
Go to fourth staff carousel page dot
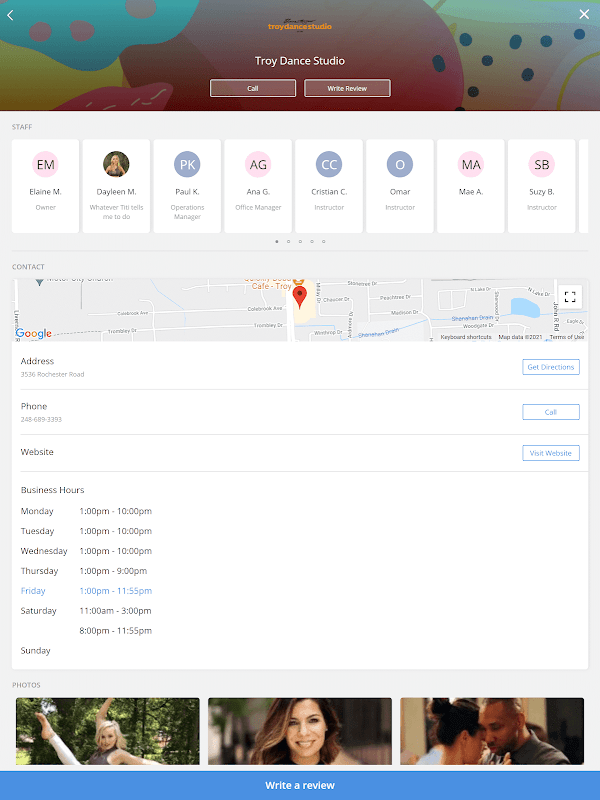coord(312,241)
